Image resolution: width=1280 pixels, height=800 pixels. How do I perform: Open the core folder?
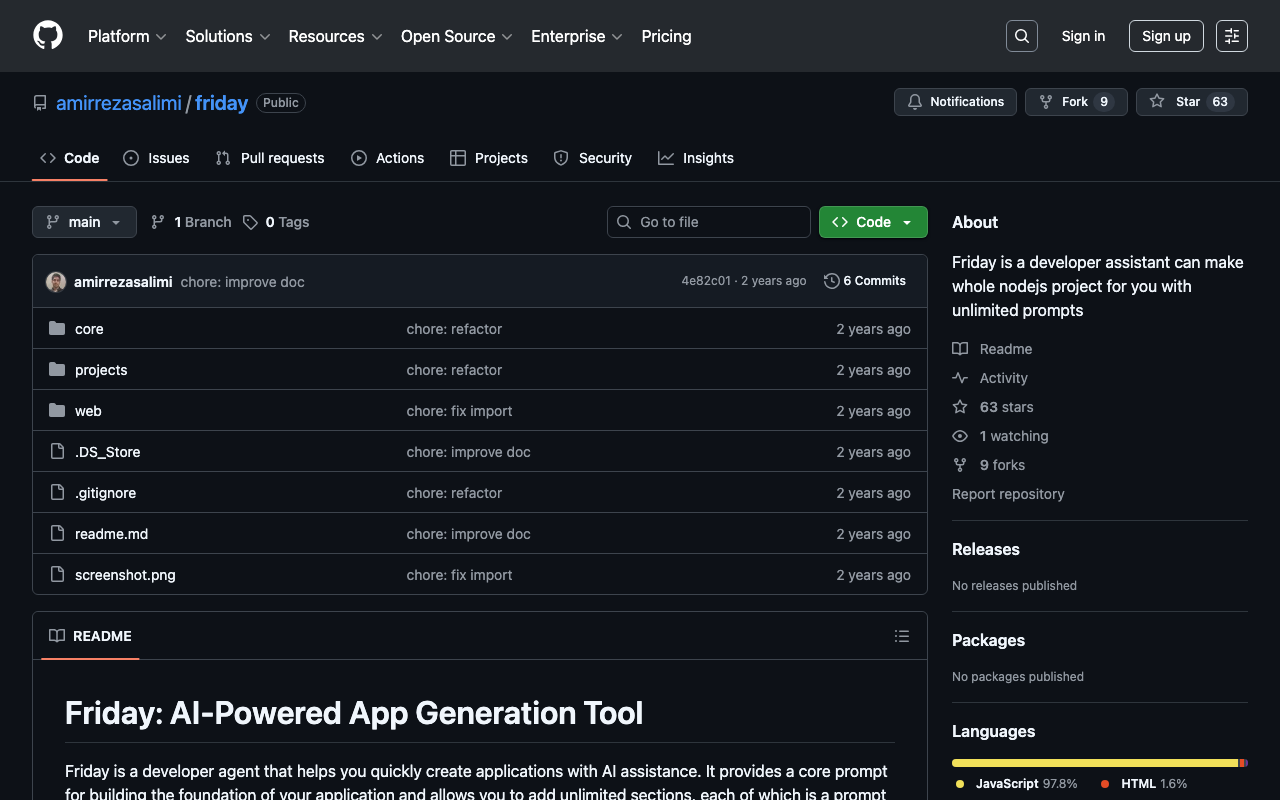pos(89,329)
